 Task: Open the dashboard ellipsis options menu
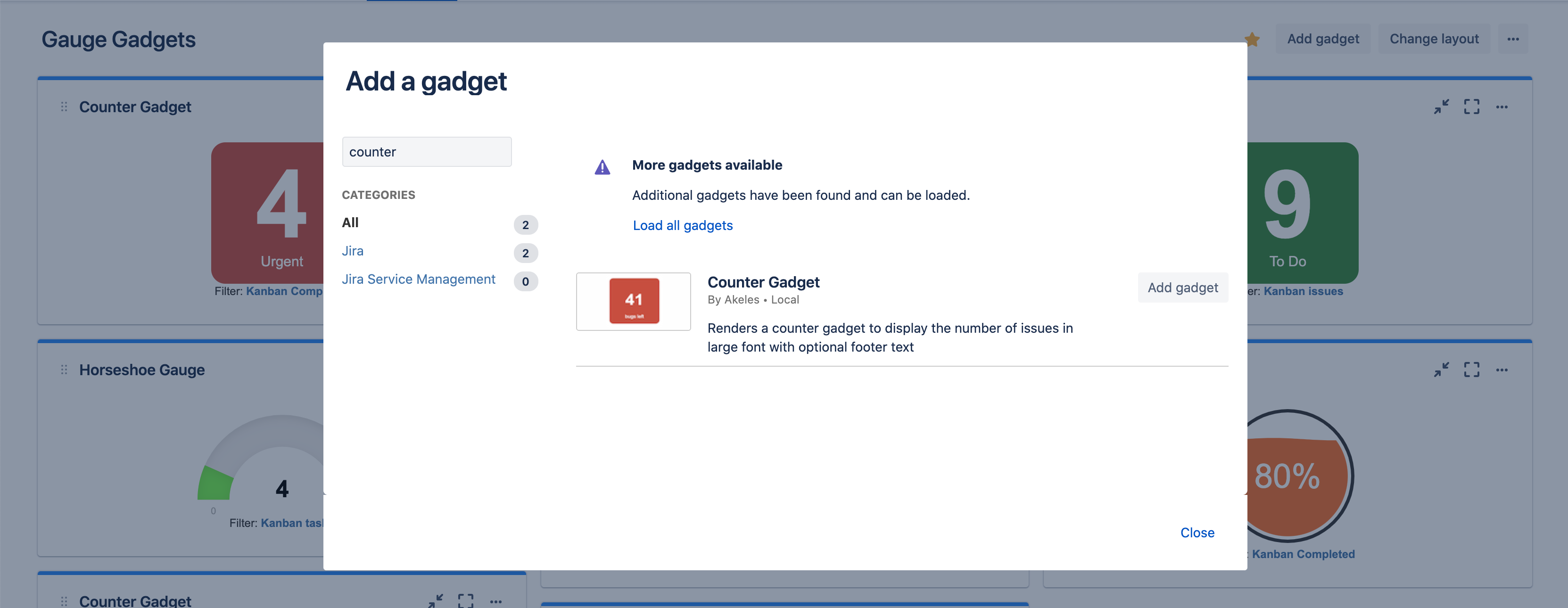point(1514,38)
